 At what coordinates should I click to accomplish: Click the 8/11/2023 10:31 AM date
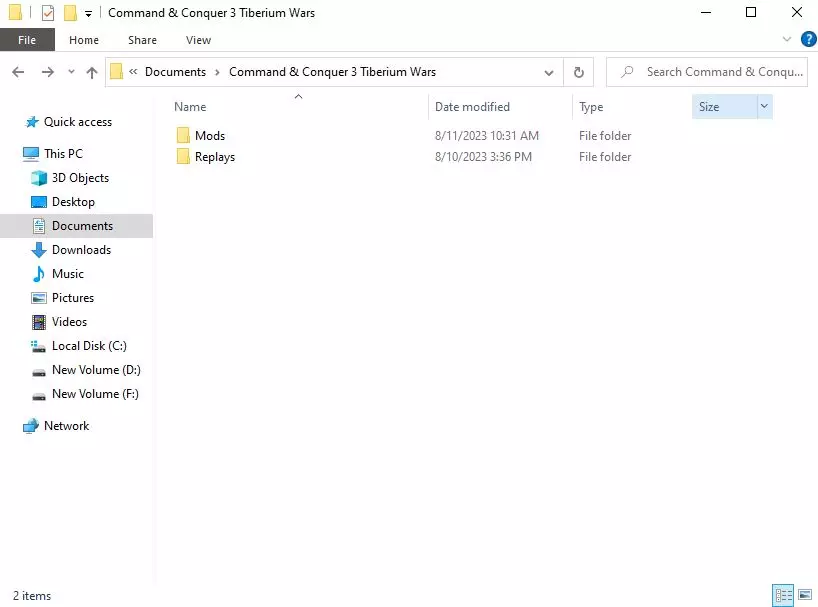pos(486,136)
